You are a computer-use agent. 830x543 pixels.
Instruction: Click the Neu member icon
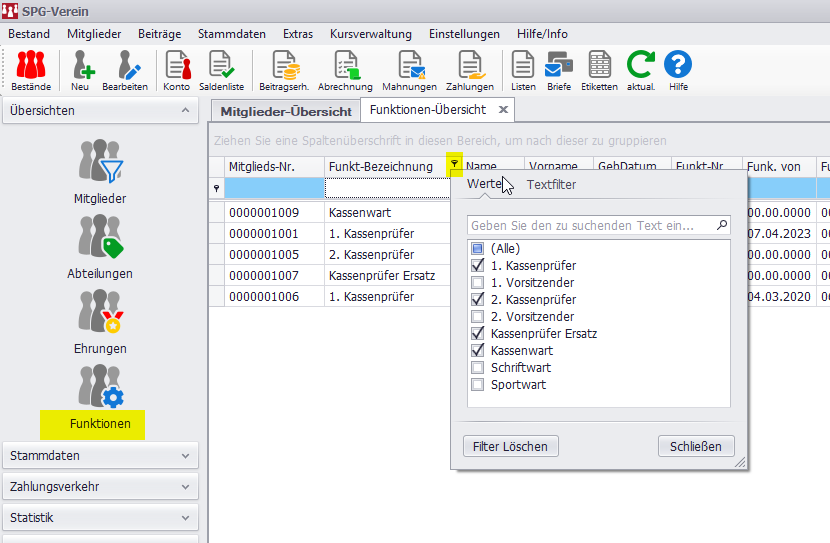[x=80, y=70]
